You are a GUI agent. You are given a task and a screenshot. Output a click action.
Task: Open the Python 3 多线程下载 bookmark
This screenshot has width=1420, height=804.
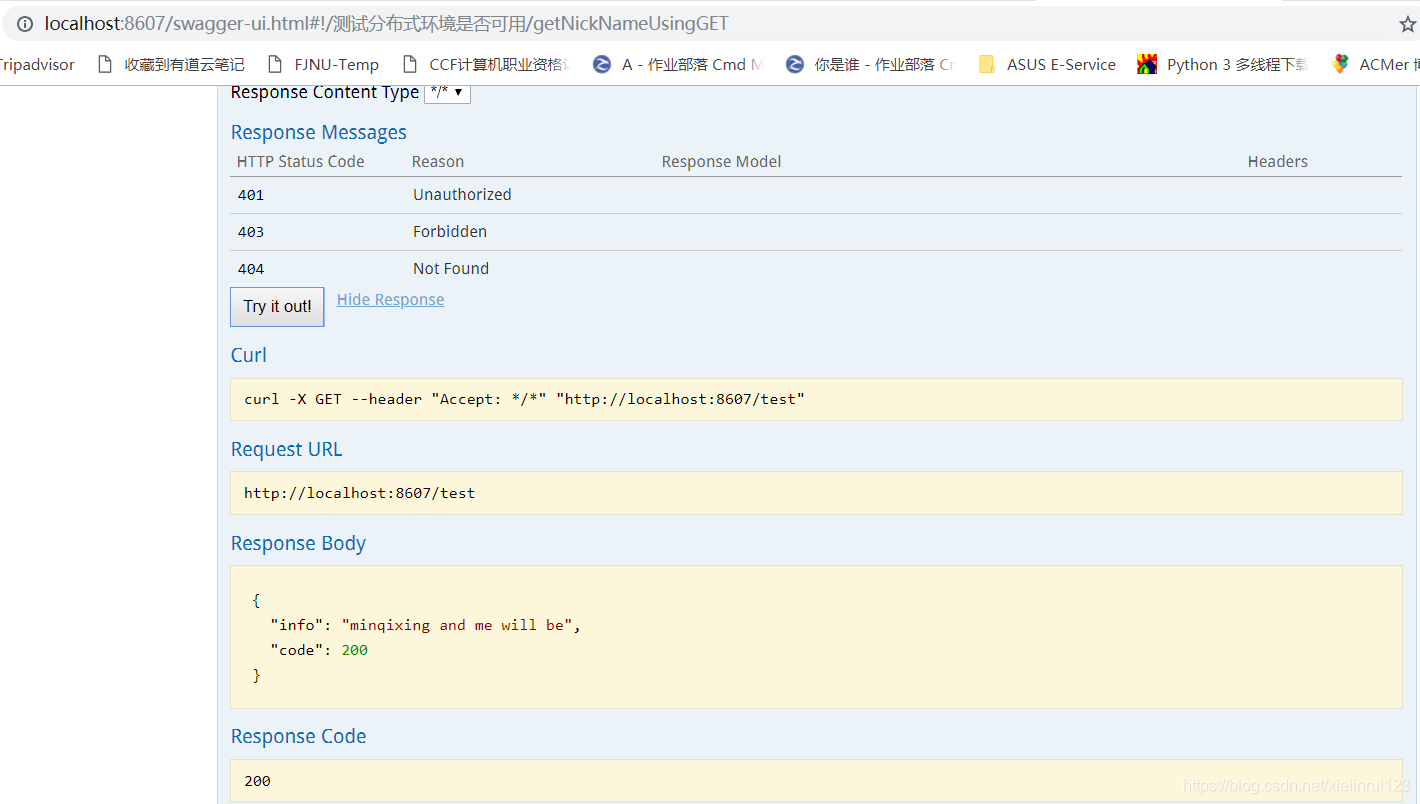1223,64
